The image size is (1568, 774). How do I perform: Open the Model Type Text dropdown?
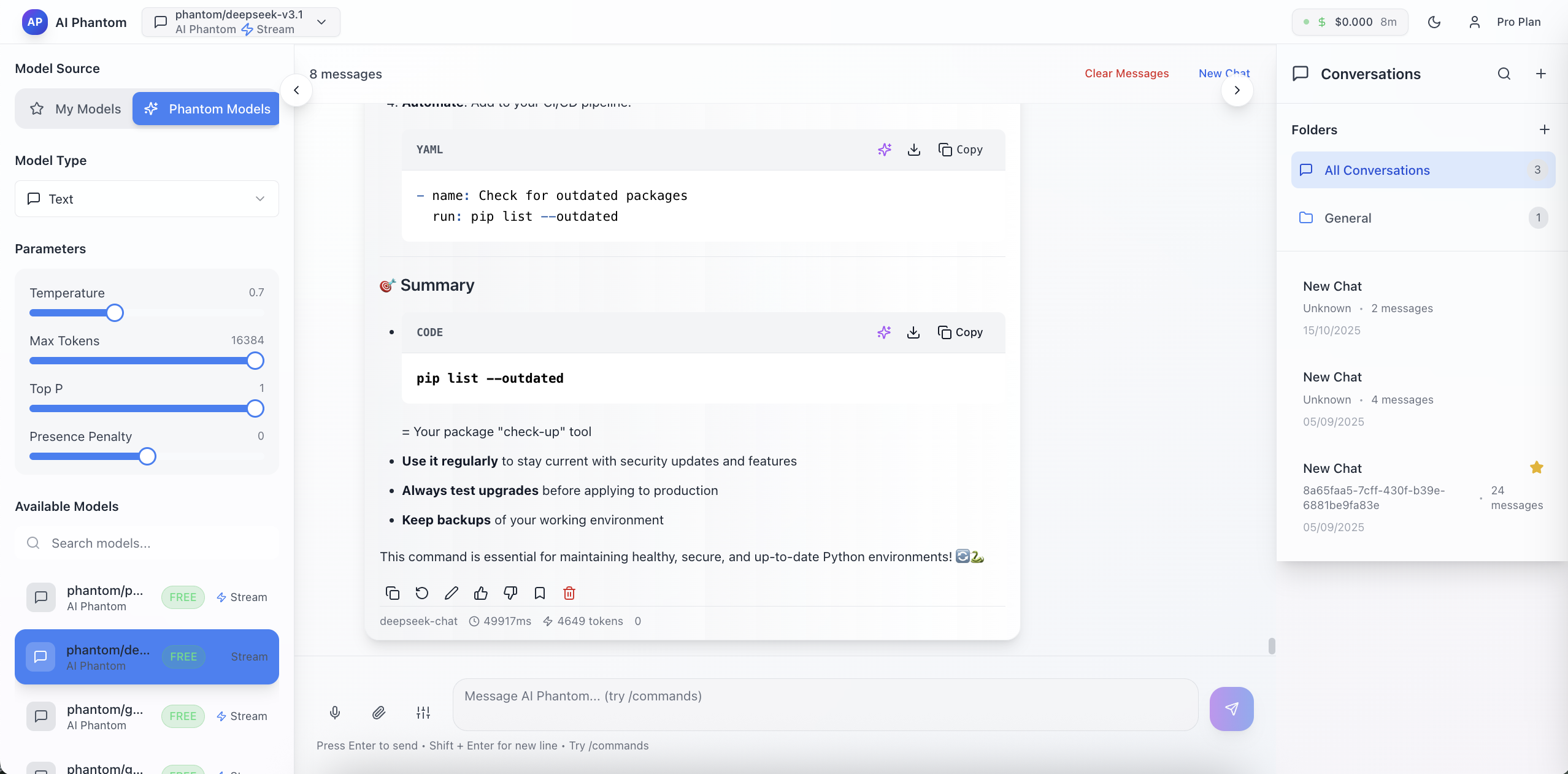click(147, 199)
